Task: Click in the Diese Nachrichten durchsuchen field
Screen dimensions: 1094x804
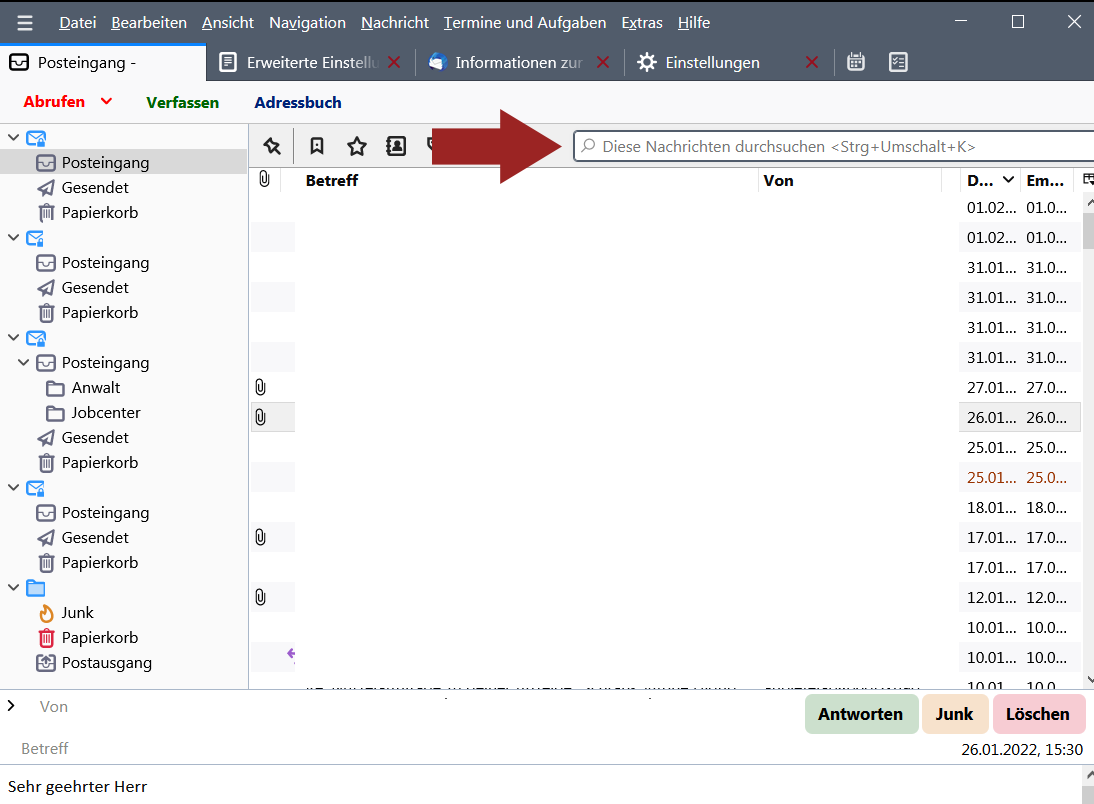Action: point(834,147)
